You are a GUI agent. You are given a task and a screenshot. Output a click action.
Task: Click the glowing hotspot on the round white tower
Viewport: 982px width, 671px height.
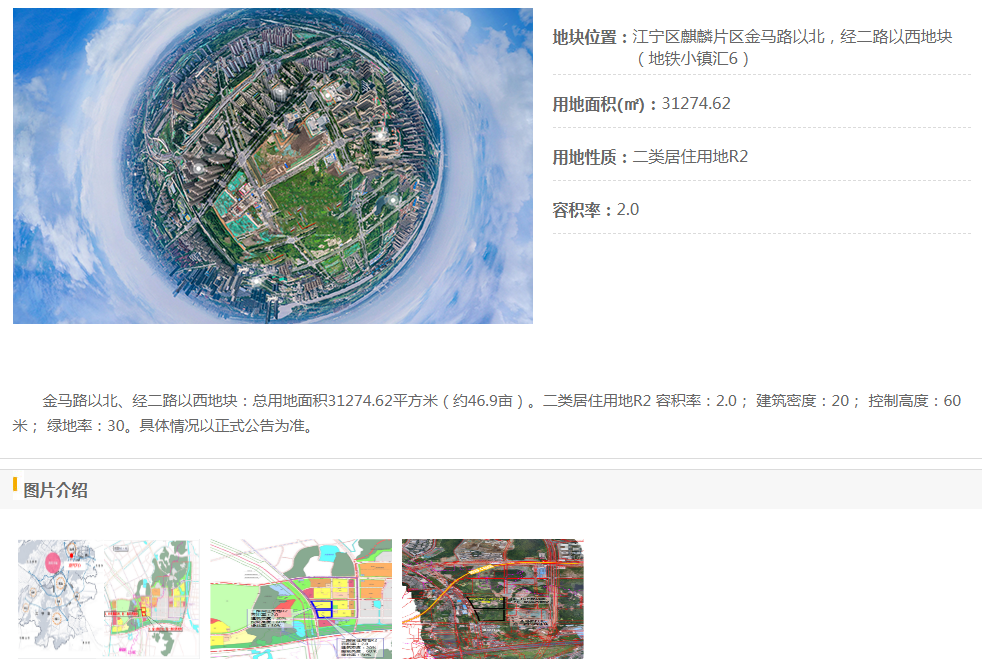click(x=280, y=92)
